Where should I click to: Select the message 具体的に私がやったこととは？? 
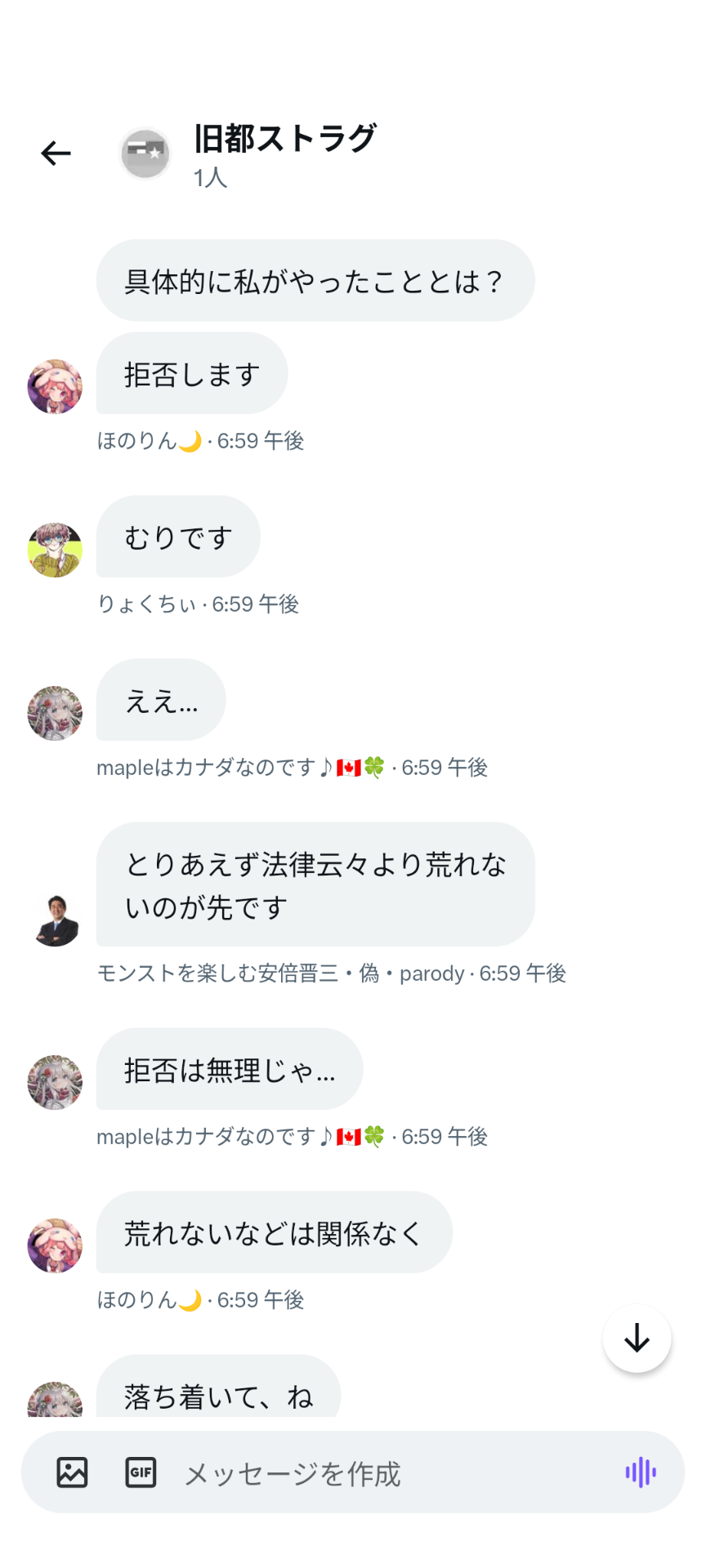(x=315, y=280)
